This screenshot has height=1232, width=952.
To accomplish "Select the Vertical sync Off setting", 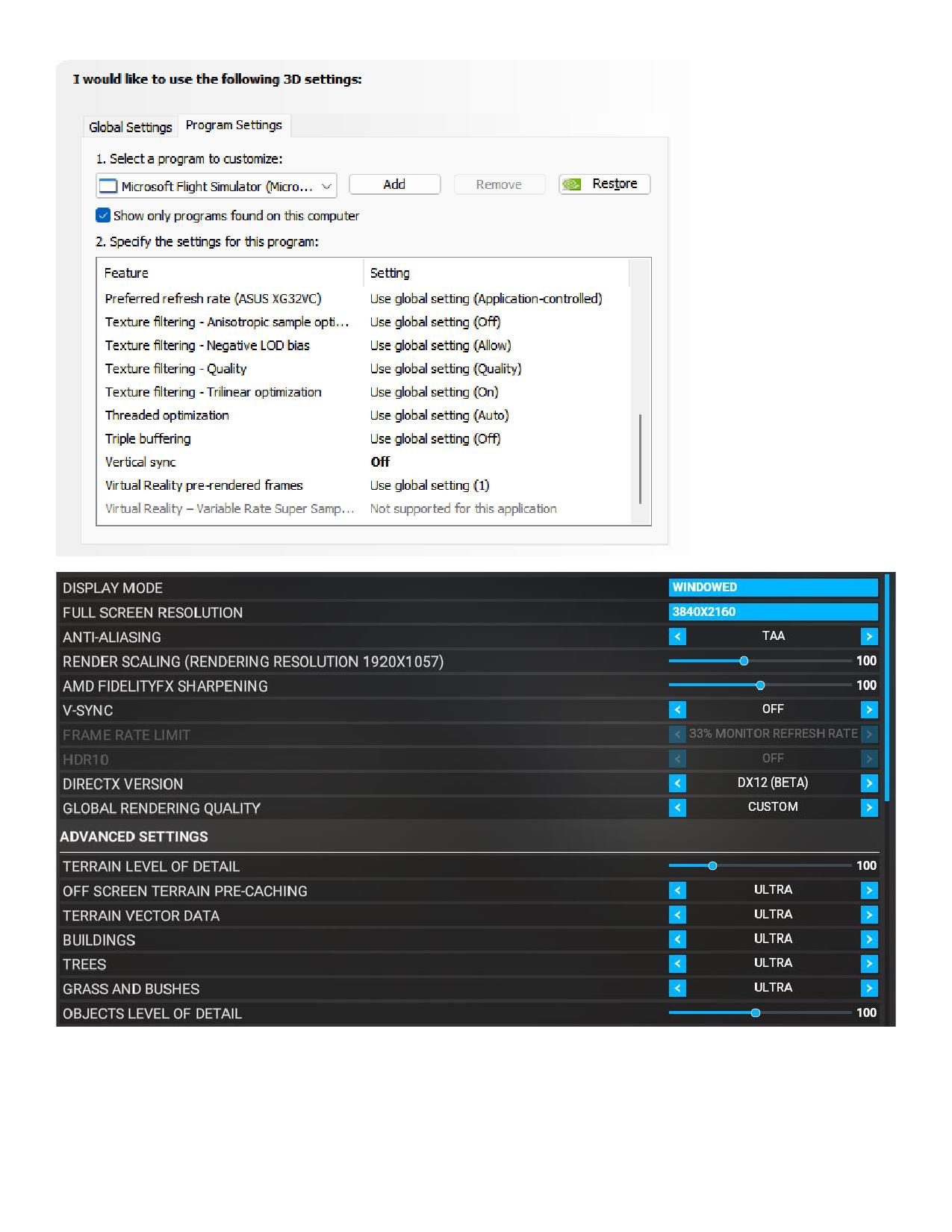I will pyautogui.click(x=380, y=462).
